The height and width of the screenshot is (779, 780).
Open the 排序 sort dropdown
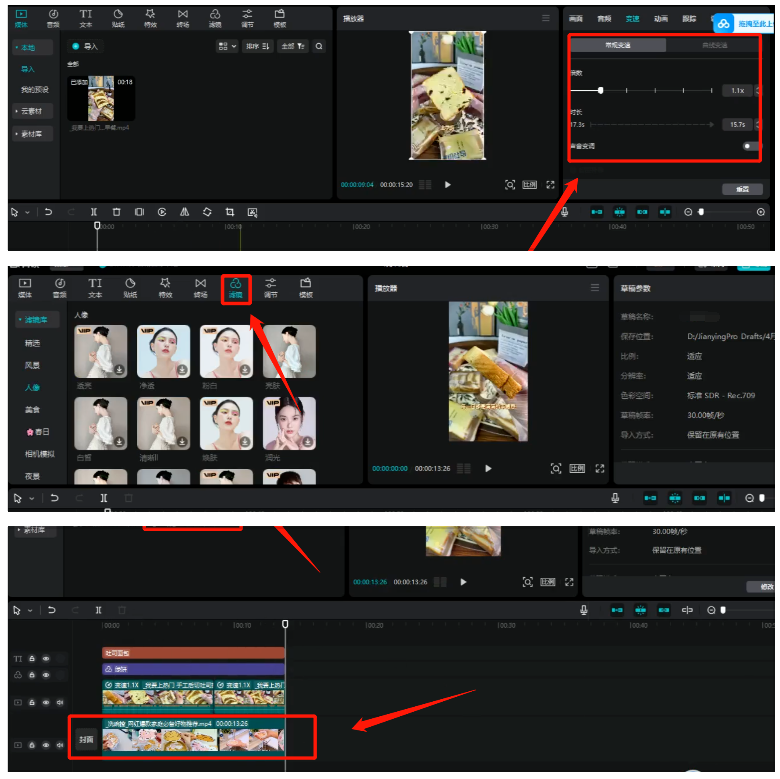click(x=258, y=46)
